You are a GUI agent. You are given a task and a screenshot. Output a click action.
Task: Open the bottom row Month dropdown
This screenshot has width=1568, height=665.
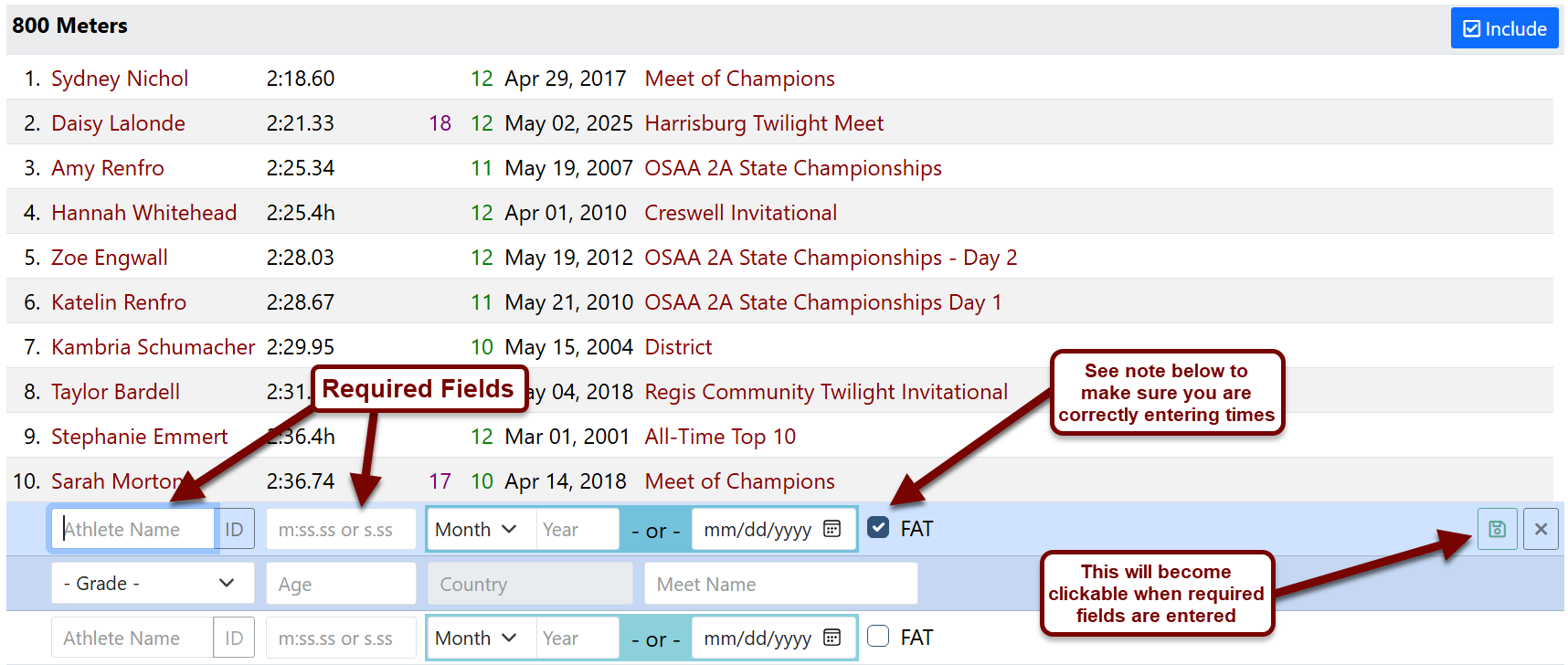coord(481,638)
